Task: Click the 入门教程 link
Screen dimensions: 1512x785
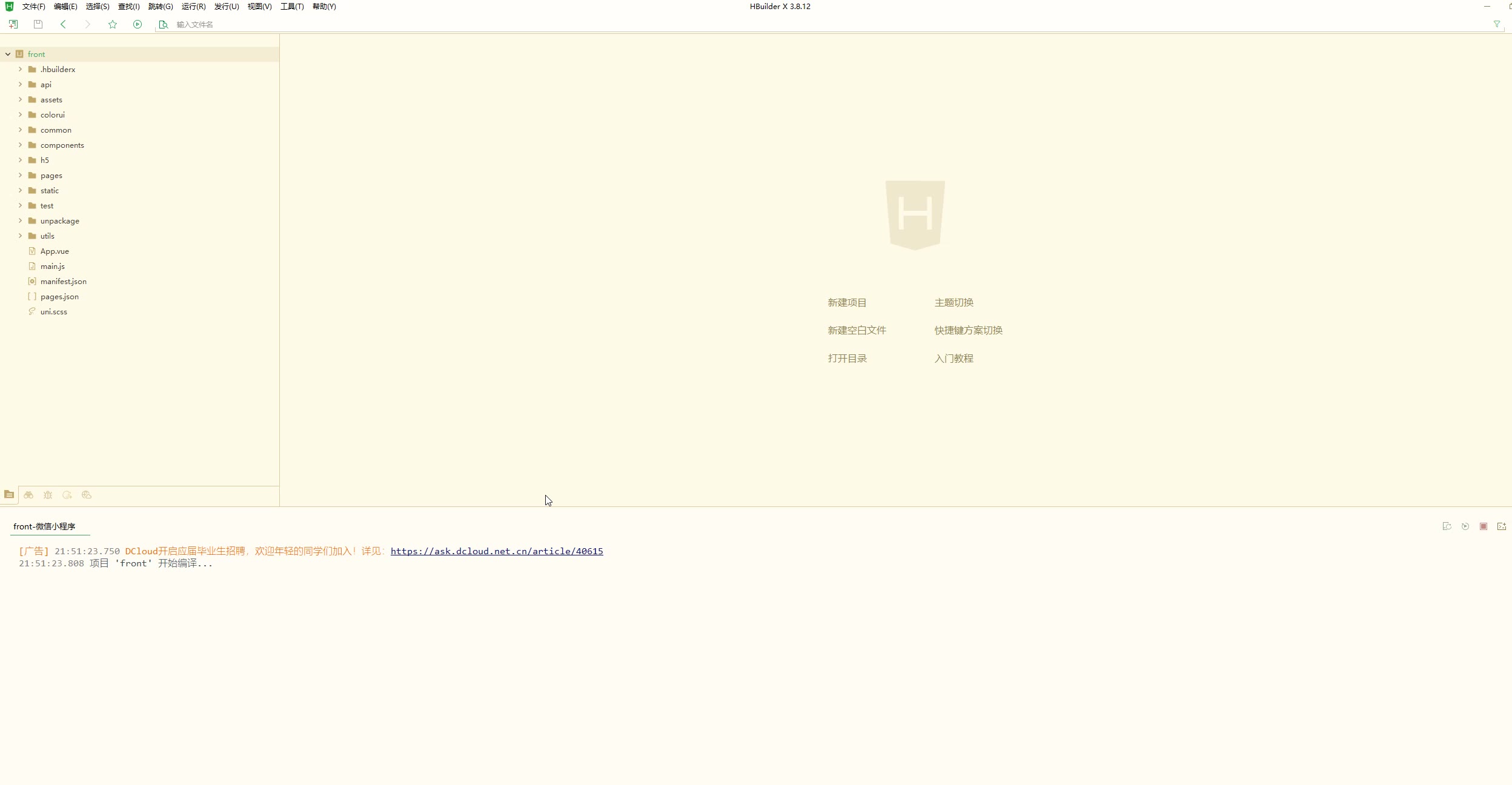Action: [x=953, y=358]
